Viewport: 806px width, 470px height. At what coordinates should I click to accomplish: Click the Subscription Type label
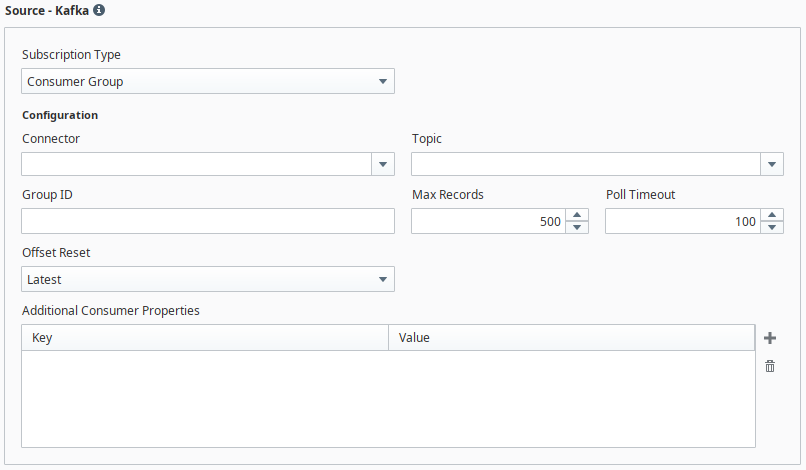pos(71,55)
